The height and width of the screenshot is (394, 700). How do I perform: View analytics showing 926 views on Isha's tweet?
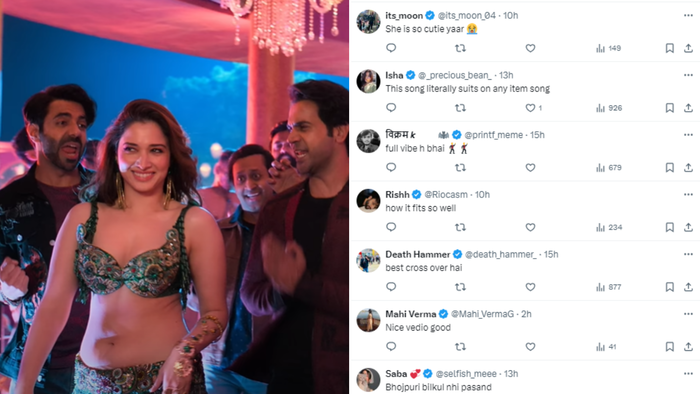coord(609,108)
